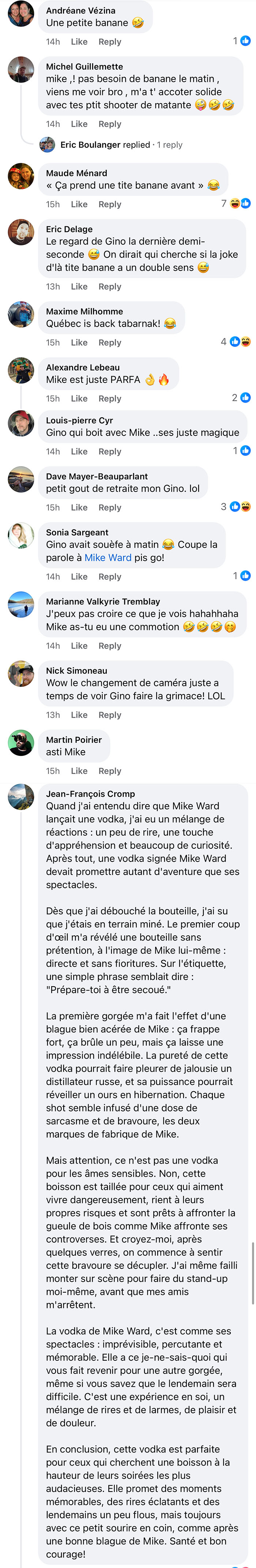
Task: Open Eric Boulanger's small reply avatar
Action: coord(48,145)
